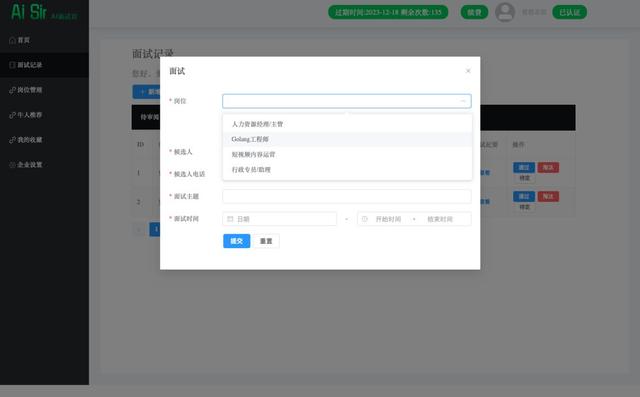Viewport: 640px width, 397px height.
Task: Go to 牛人推荐 in sidebar
Action: click(x=44, y=115)
